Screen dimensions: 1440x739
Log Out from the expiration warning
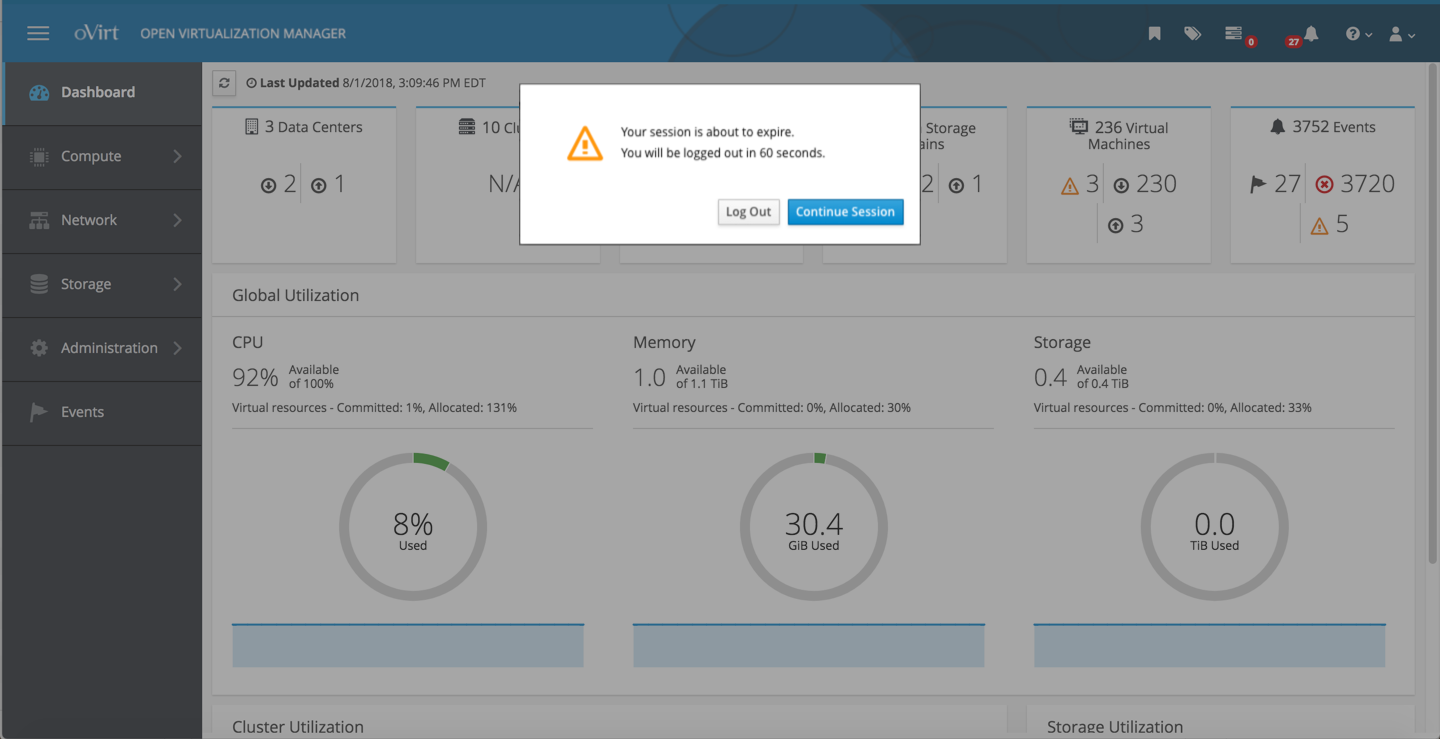pos(748,211)
